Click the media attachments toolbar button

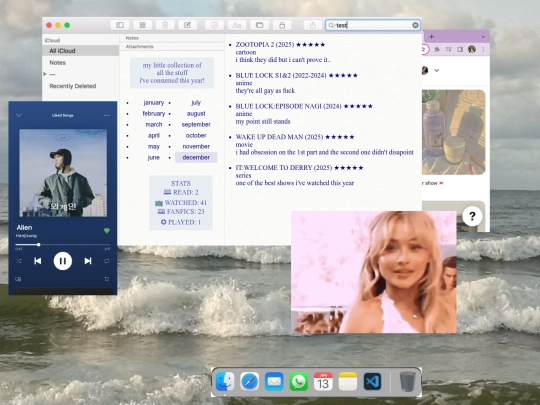pyautogui.click(x=259, y=25)
